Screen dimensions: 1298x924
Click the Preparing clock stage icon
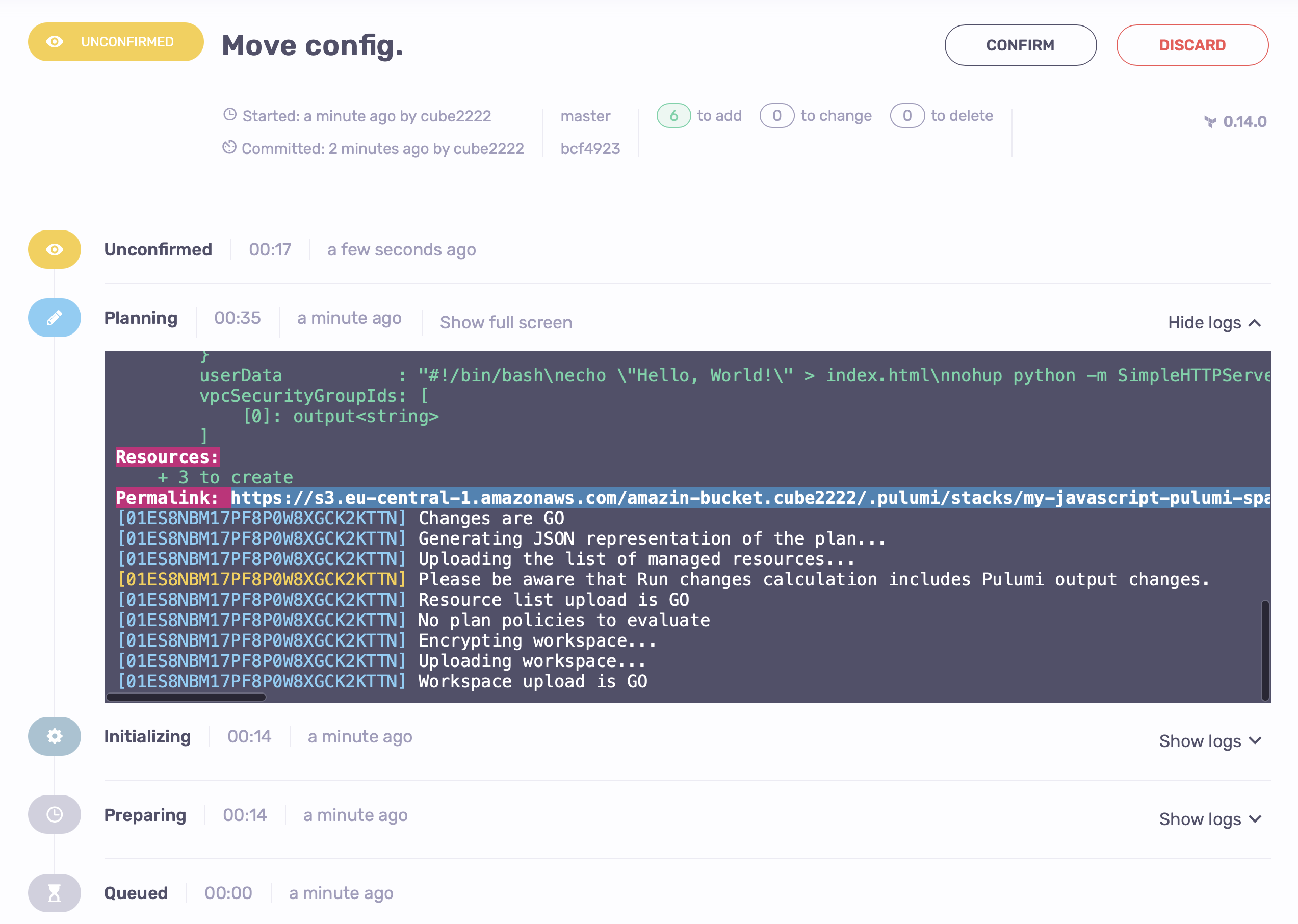point(54,814)
